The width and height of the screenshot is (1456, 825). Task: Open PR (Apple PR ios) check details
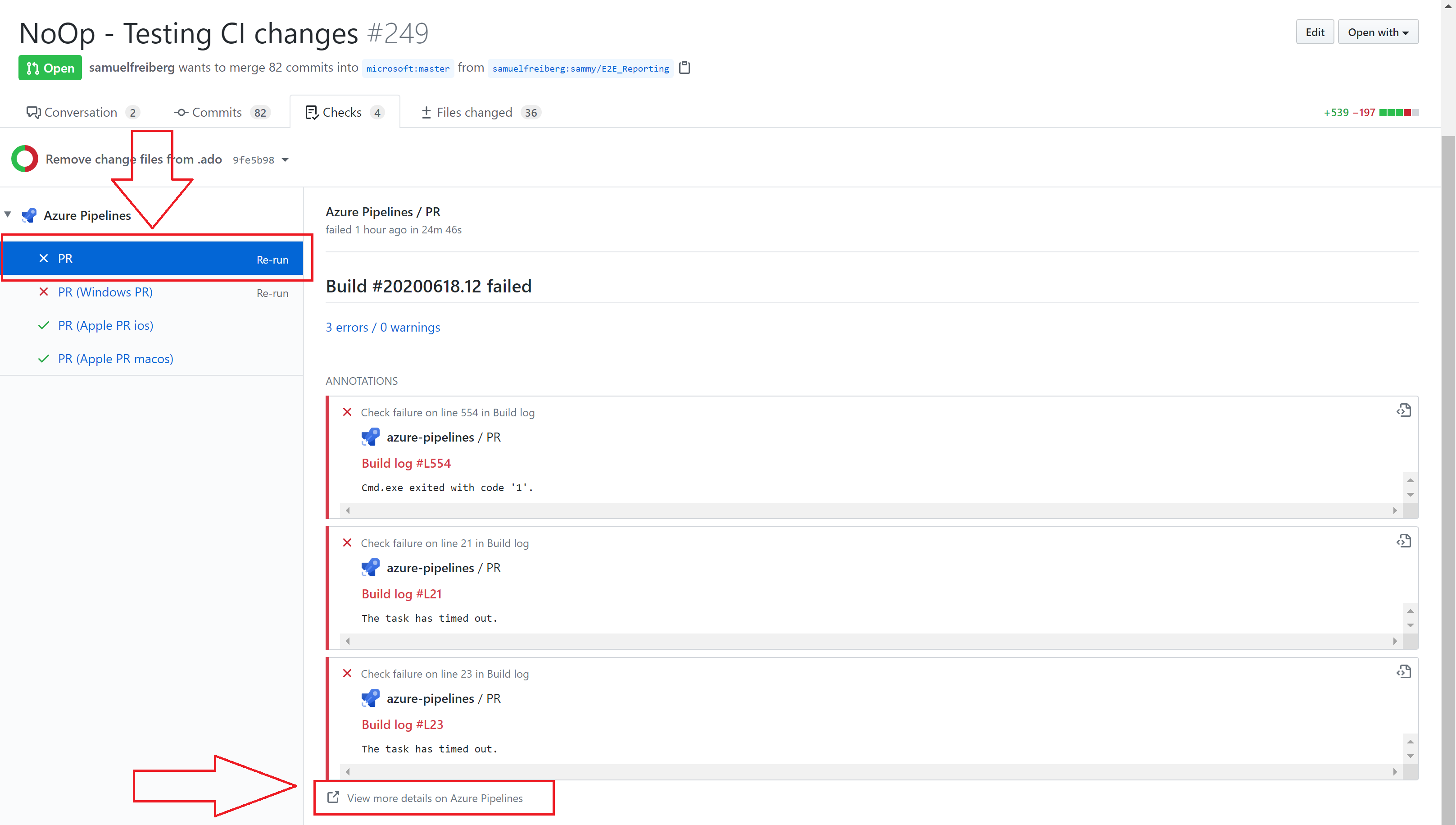(x=106, y=325)
